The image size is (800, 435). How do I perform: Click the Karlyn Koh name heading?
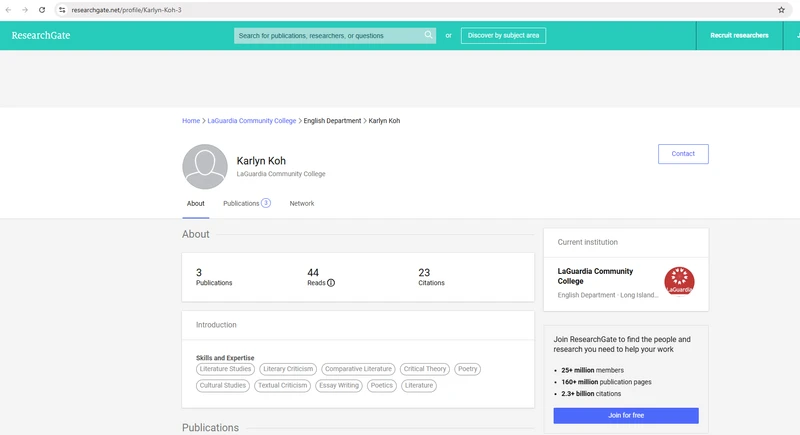[x=261, y=161]
